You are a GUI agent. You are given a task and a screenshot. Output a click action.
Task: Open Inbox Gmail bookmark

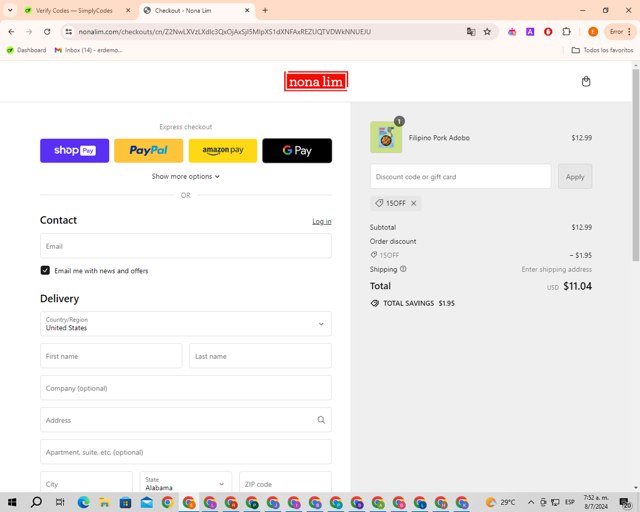[88, 50]
